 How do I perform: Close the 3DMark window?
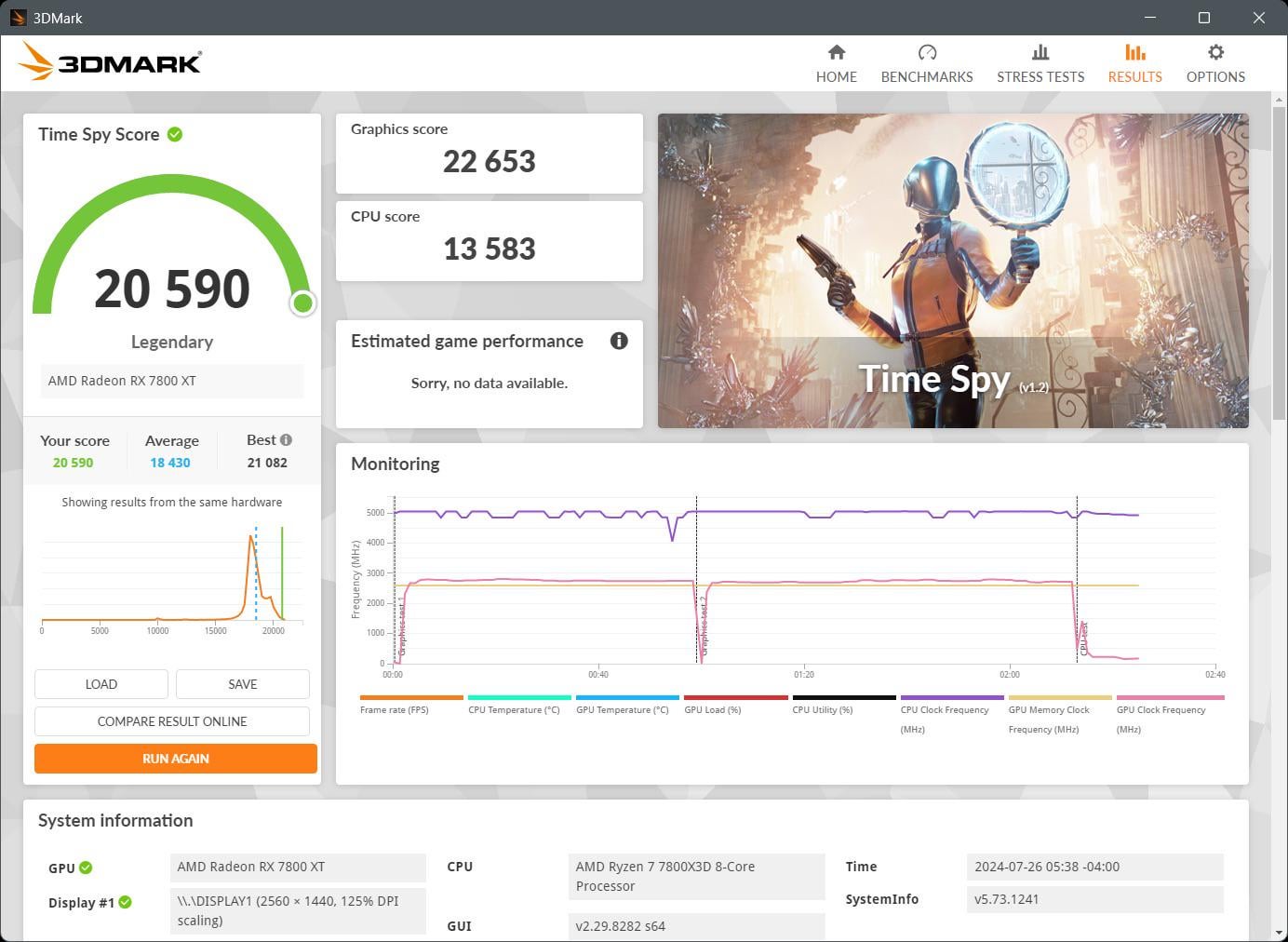point(1259,18)
